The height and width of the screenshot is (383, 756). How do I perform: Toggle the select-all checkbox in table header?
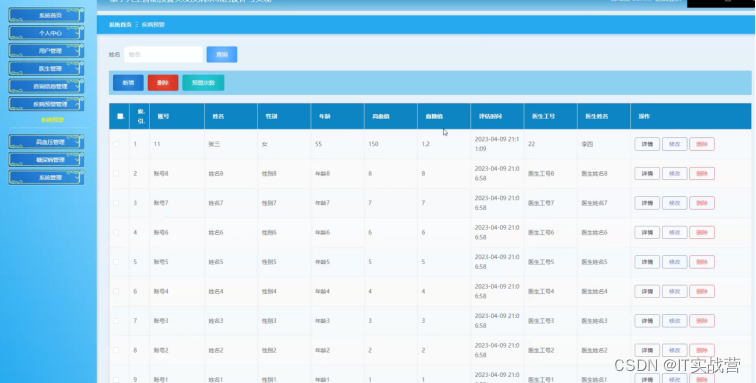(x=120, y=116)
